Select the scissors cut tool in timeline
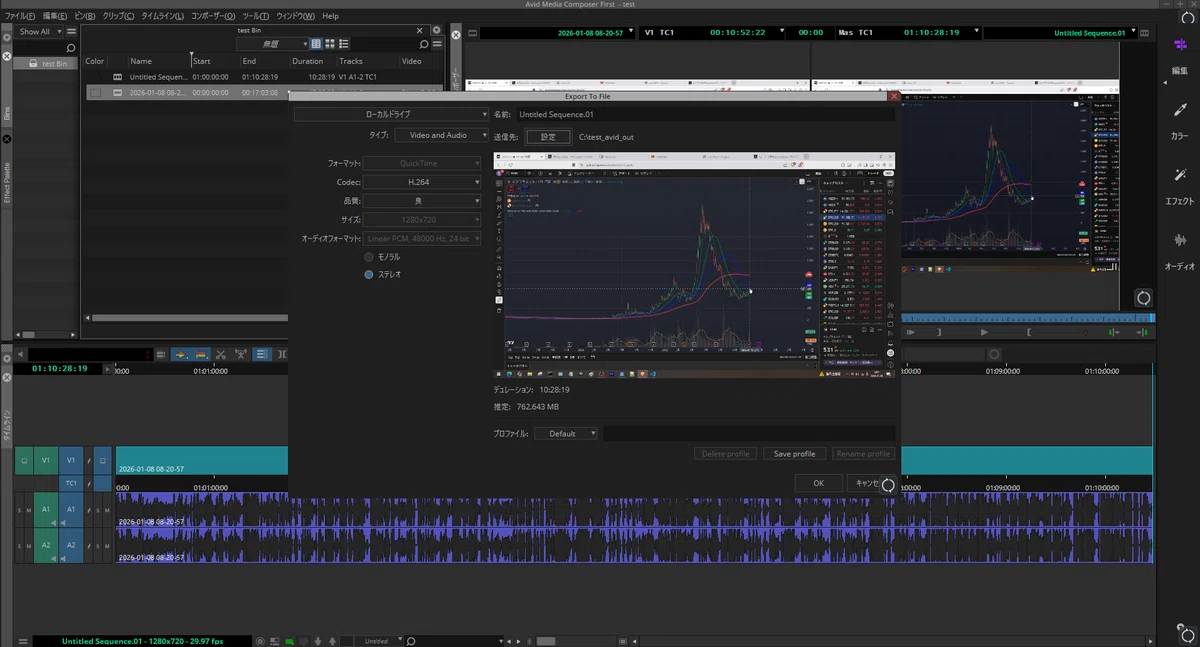This screenshot has height=647, width=1200. [x=221, y=354]
